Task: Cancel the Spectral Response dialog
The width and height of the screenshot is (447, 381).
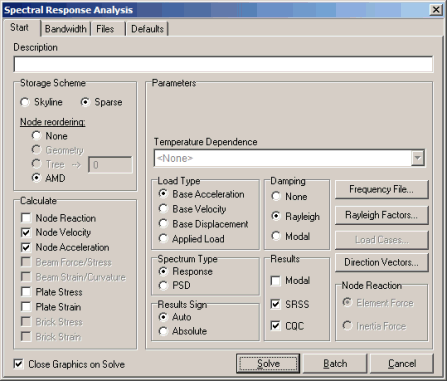Action: (x=402, y=363)
